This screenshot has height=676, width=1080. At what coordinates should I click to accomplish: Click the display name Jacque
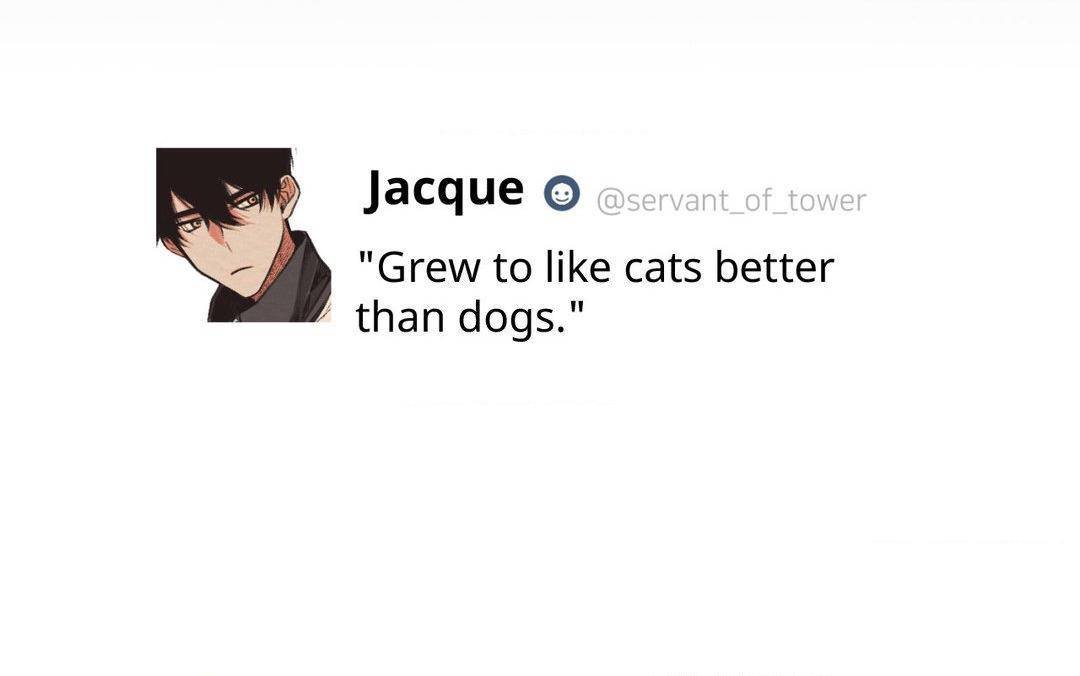point(444,189)
